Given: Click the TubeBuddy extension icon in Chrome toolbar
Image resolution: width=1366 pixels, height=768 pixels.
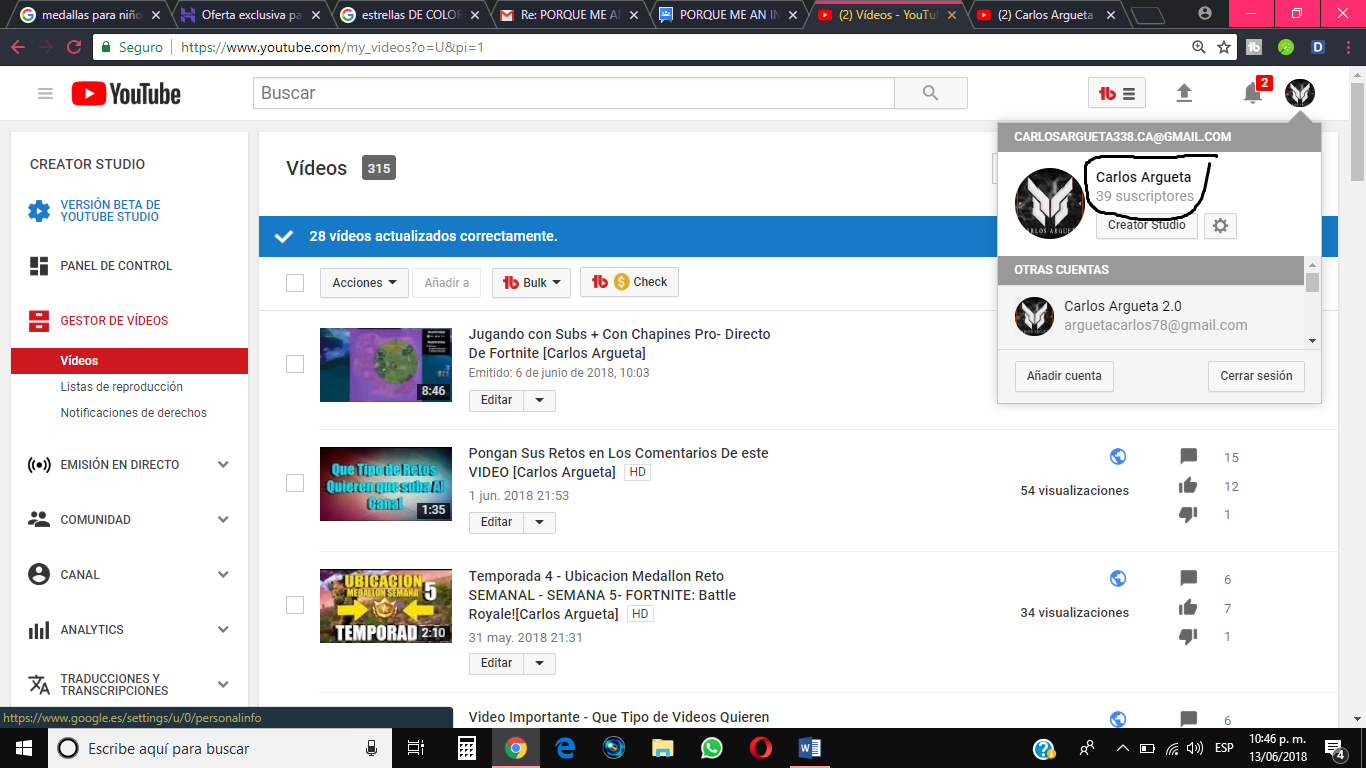Looking at the screenshot, I should pyautogui.click(x=1255, y=47).
